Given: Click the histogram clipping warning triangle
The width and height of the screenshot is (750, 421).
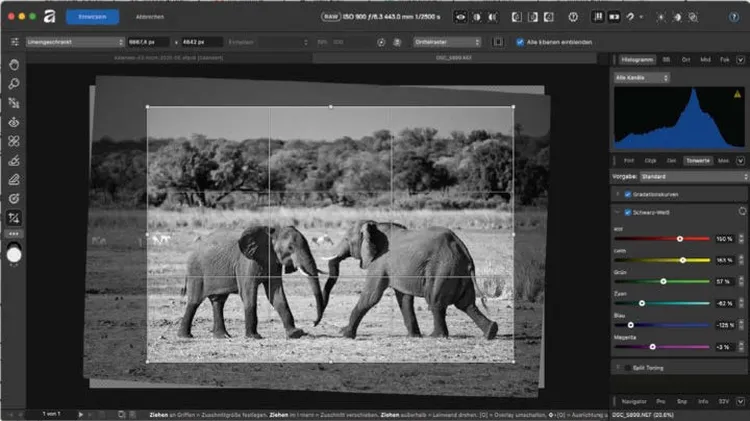Looking at the screenshot, I should click(737, 93).
